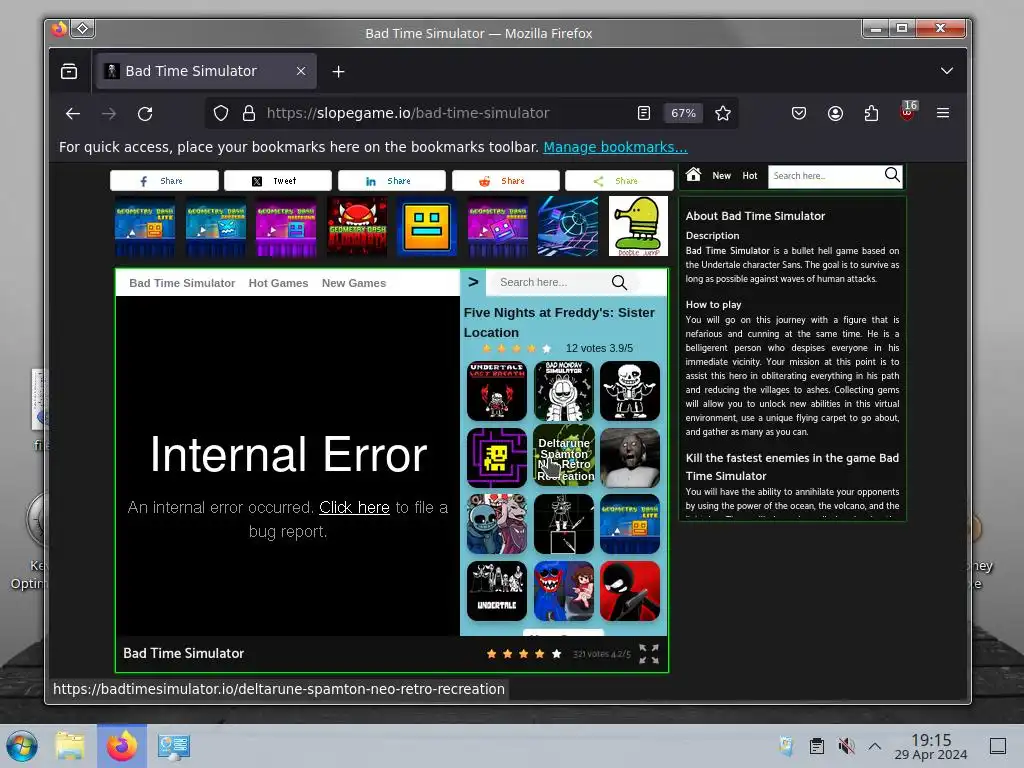This screenshot has width=1024, height=768.
Task: Open the Undertale characters group icon
Action: click(496, 591)
